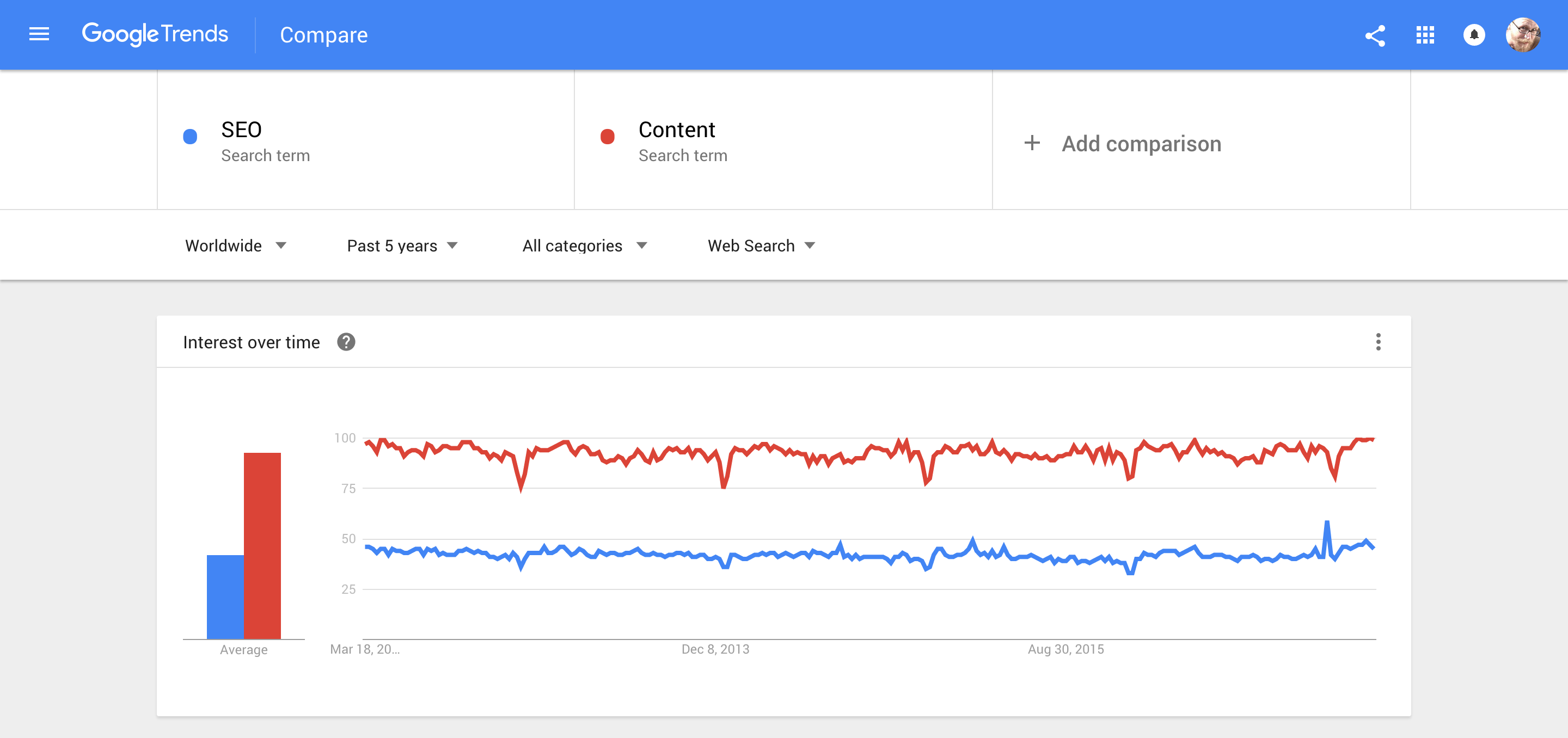
Task: Open the share options icon
Action: (1375, 35)
